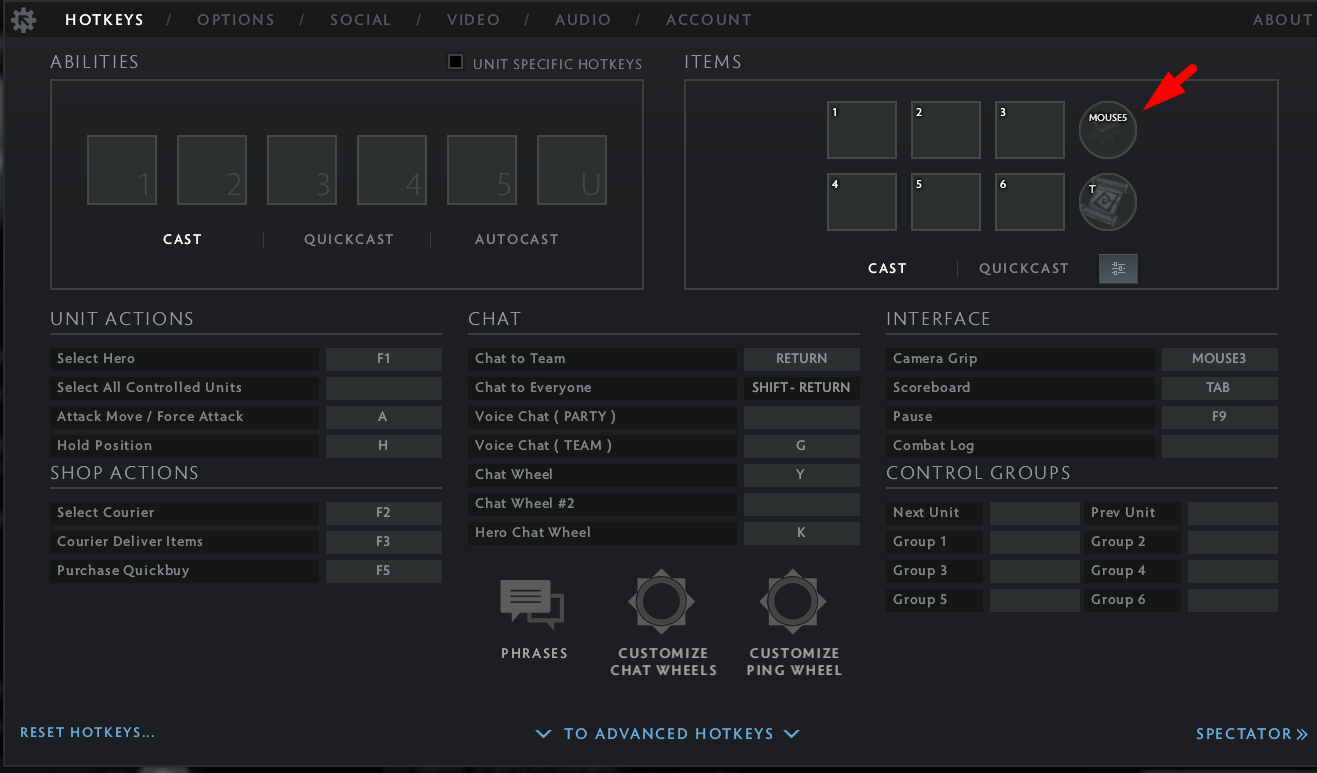Select Quickcast mode under Abilities
Screen dimensions: 1317x773
pos(349,239)
